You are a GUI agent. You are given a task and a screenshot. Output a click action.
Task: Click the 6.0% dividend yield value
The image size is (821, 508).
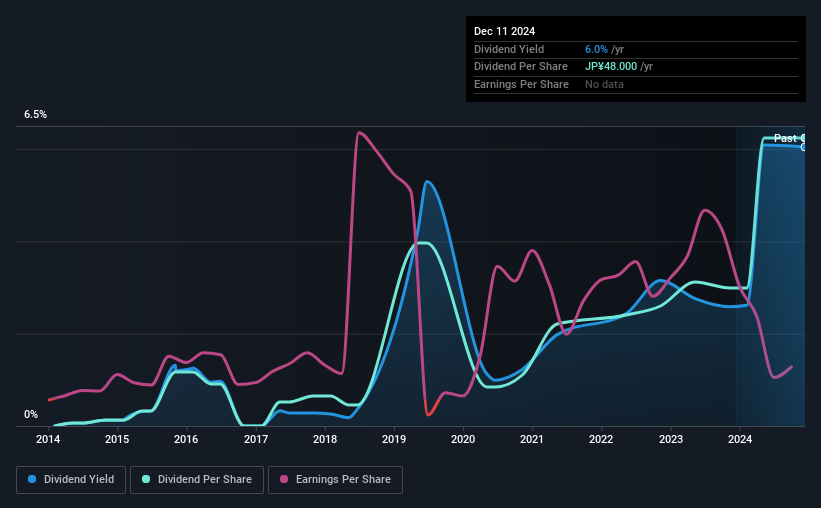coord(596,49)
